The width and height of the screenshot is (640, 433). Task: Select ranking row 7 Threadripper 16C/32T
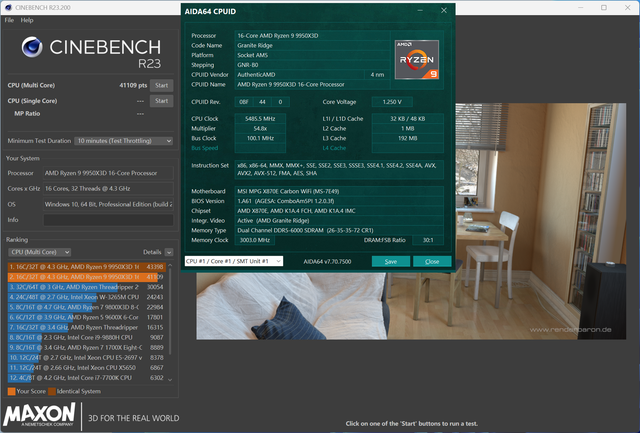click(86, 327)
